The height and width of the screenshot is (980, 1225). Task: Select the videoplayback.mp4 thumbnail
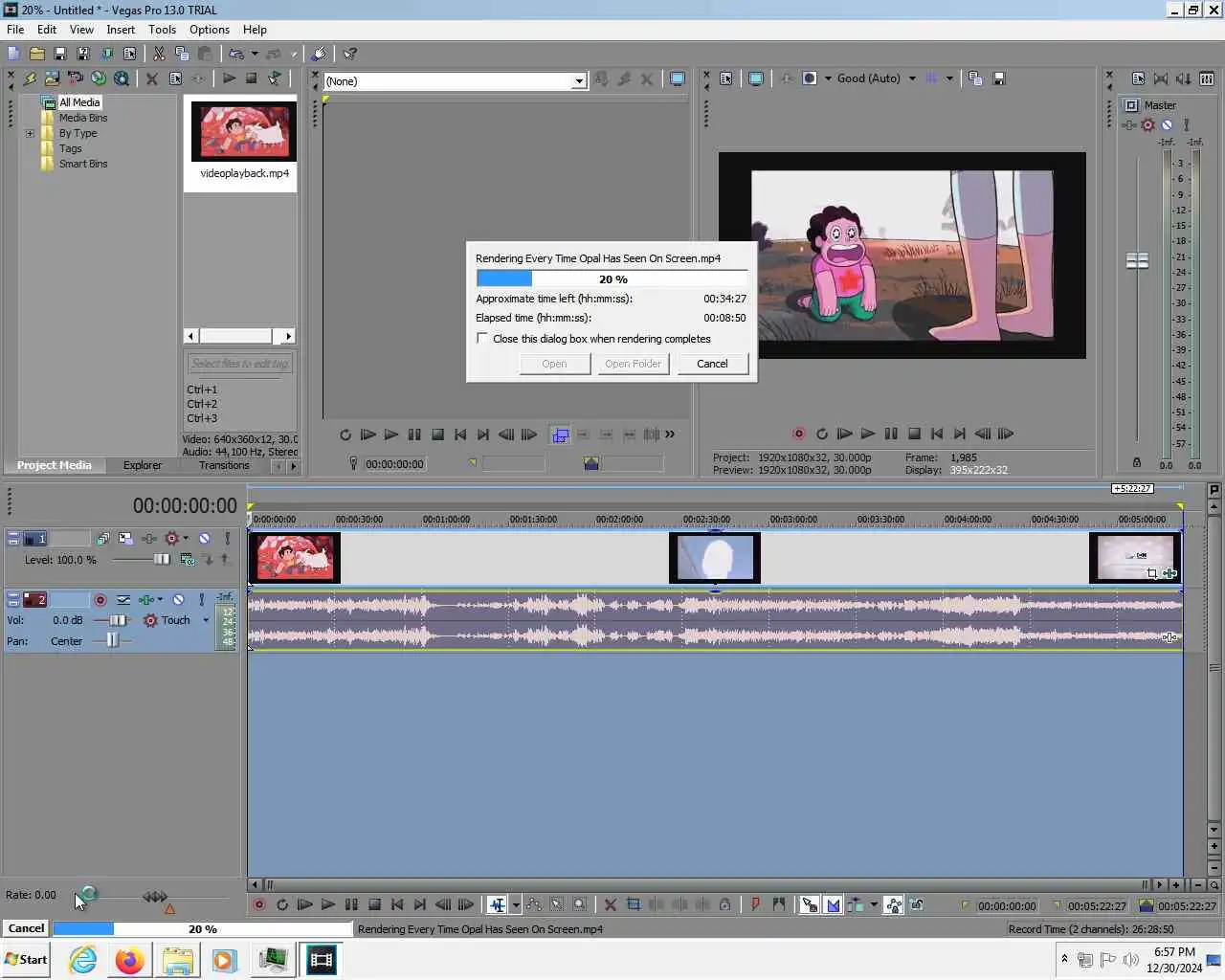click(244, 131)
